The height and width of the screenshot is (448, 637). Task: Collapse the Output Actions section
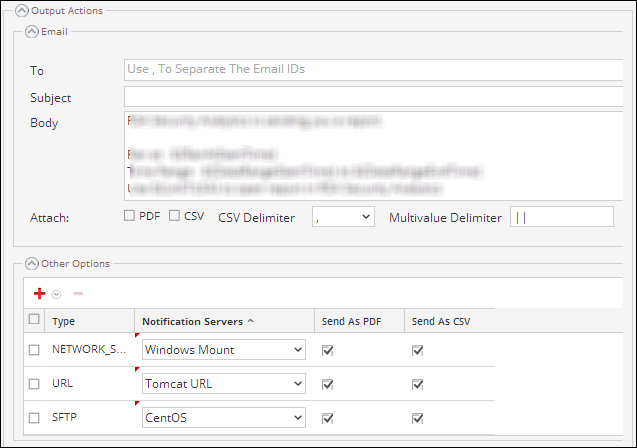point(22,11)
